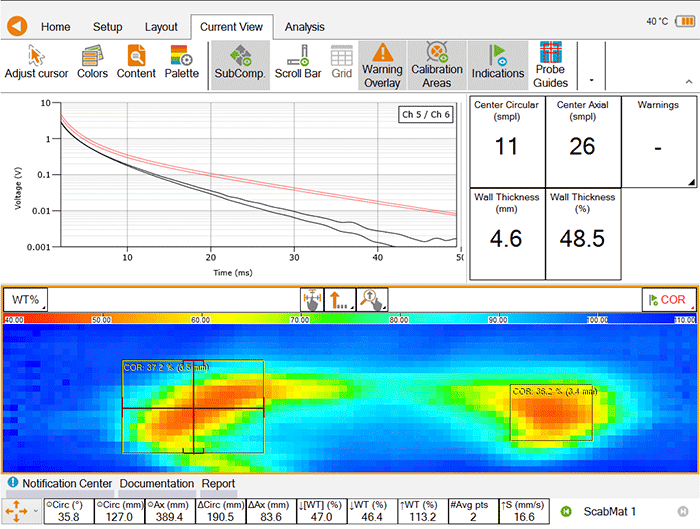Open the COR indication dropdown
This screenshot has width=700, height=529.
point(667,299)
